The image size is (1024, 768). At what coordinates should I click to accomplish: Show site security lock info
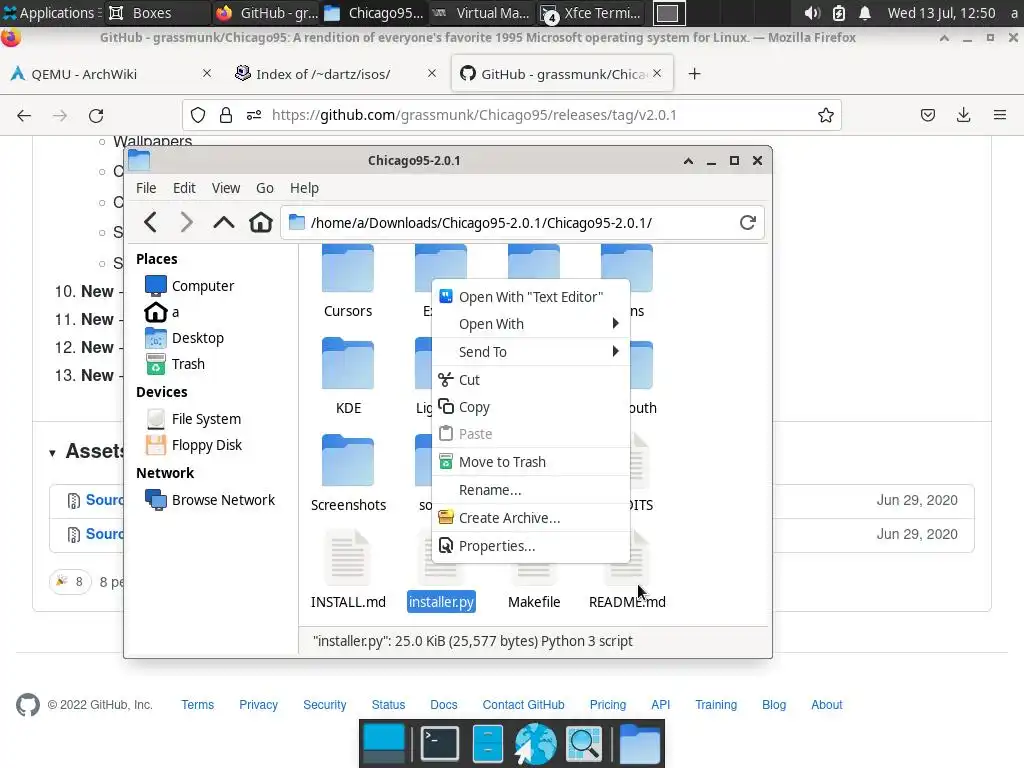coord(226,115)
